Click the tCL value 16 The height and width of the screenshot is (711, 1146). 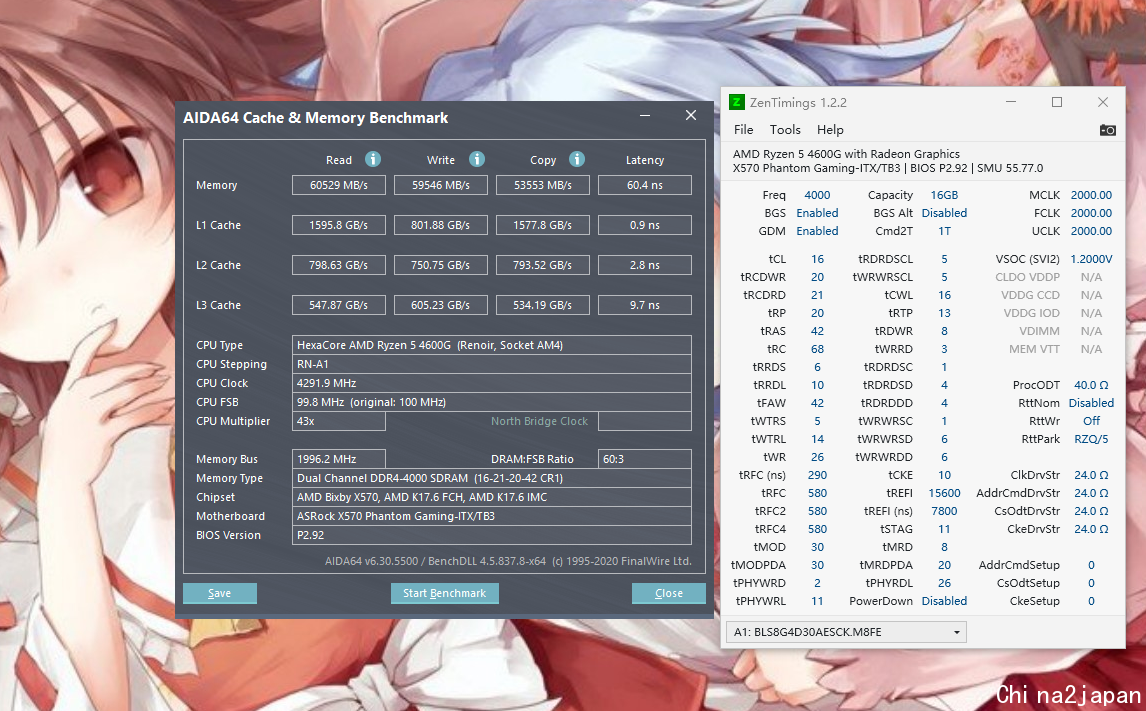tap(817, 259)
